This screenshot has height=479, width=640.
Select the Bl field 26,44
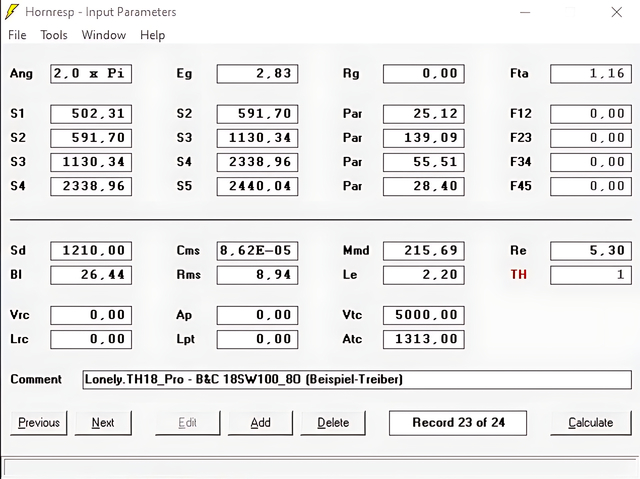point(91,275)
